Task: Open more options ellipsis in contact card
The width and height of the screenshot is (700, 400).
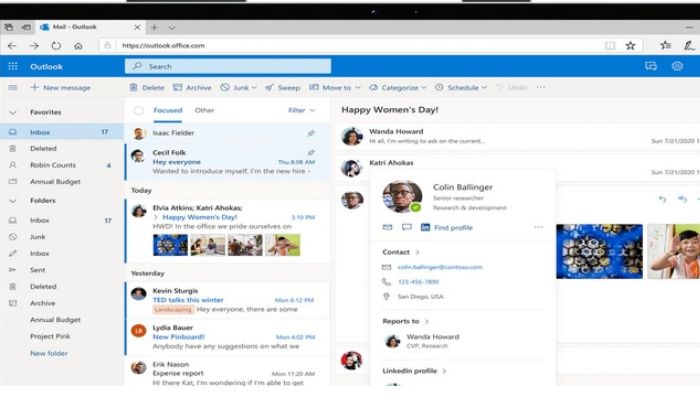Action: point(538,227)
